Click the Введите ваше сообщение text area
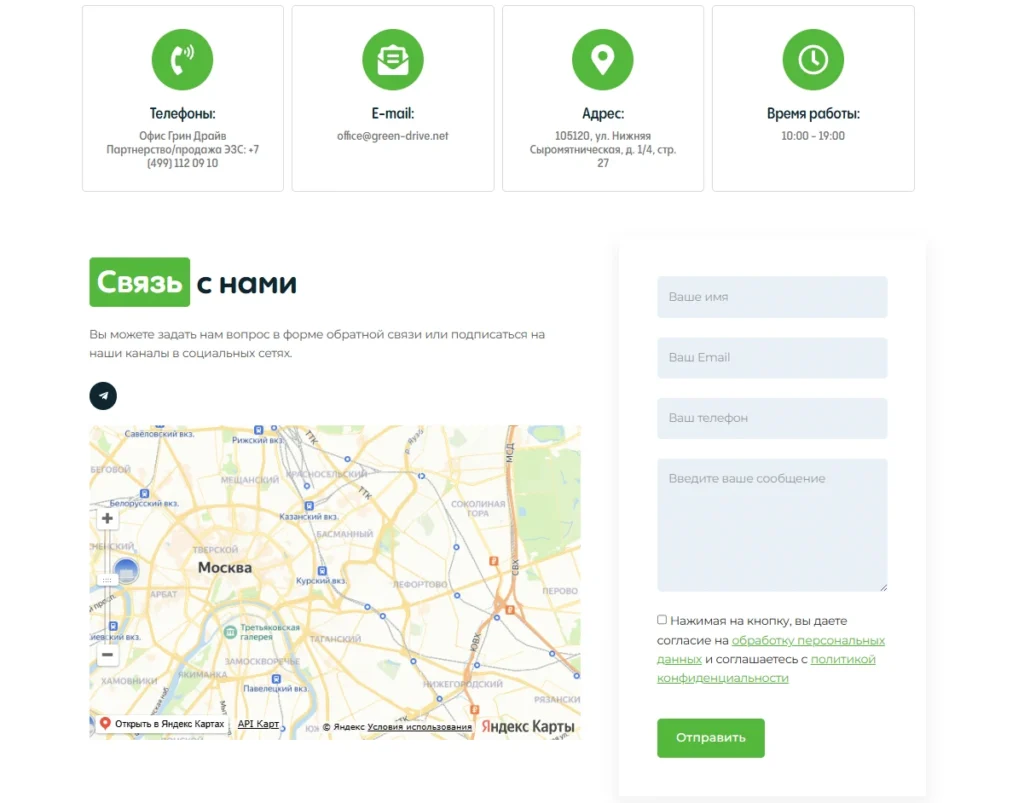 (772, 525)
